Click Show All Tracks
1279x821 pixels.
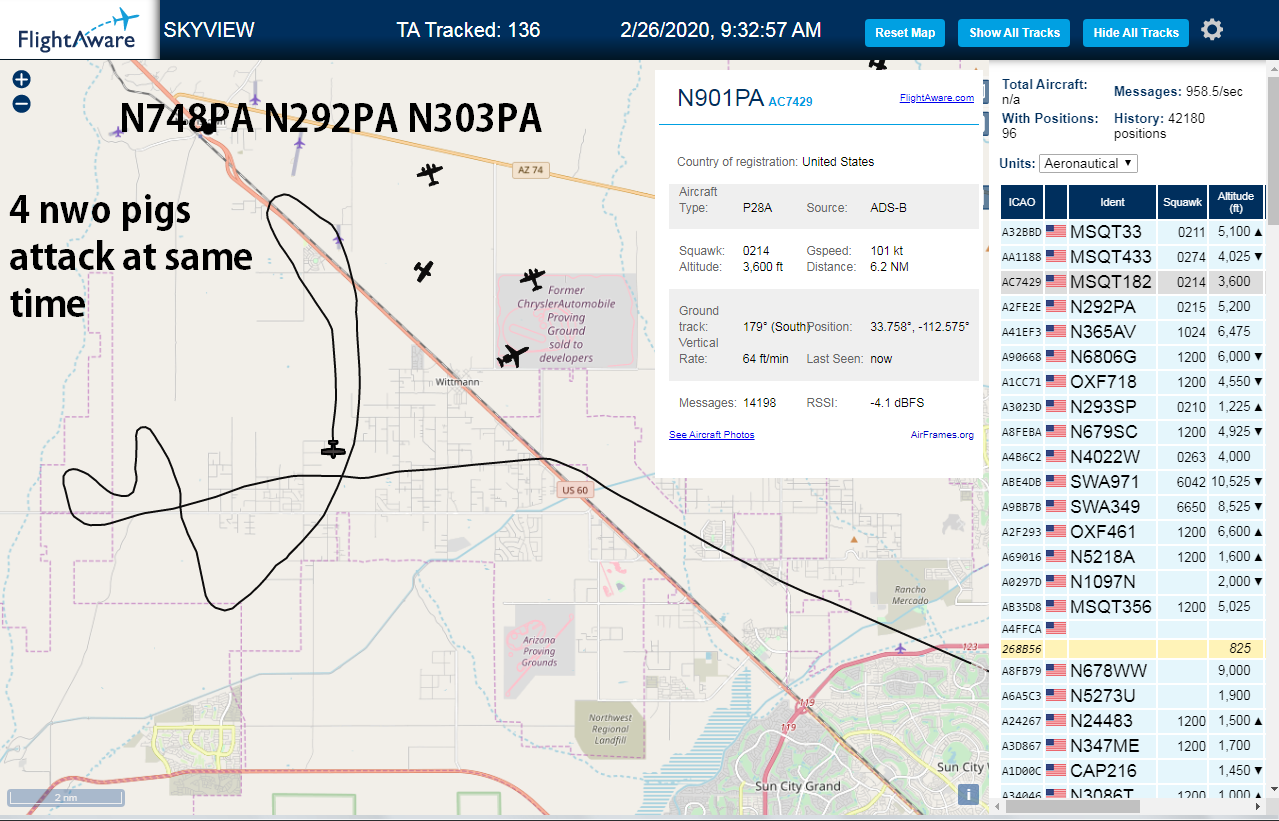[x=1014, y=33]
